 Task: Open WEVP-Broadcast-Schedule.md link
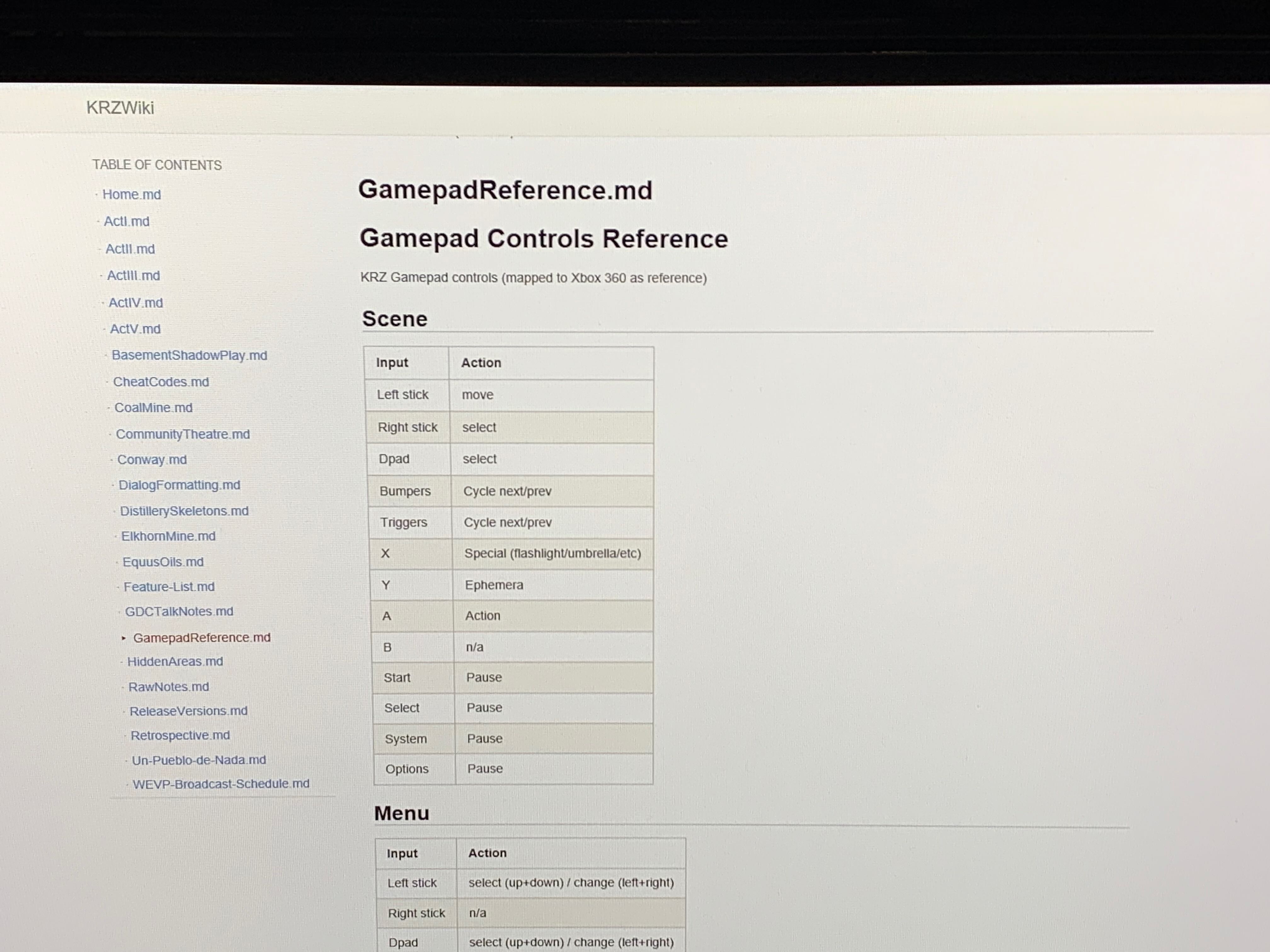[x=220, y=783]
